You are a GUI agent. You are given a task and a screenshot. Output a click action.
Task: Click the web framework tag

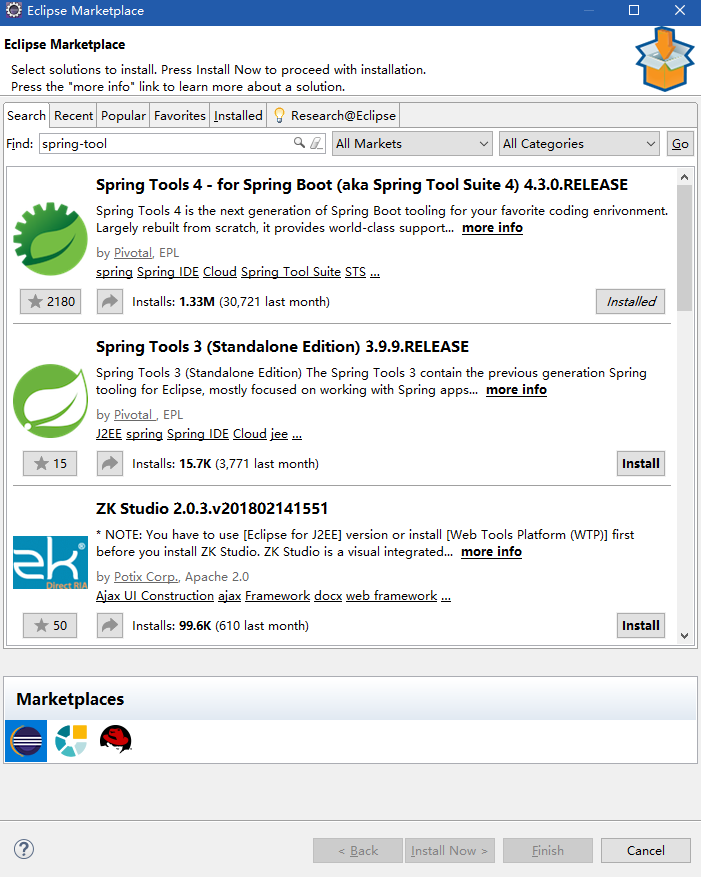[392, 596]
